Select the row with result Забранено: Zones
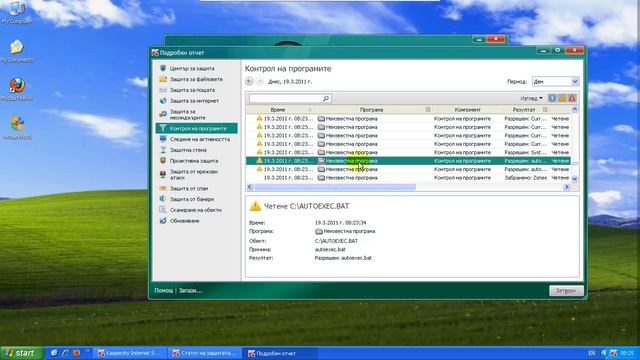The width and height of the screenshot is (640, 360). 408,178
